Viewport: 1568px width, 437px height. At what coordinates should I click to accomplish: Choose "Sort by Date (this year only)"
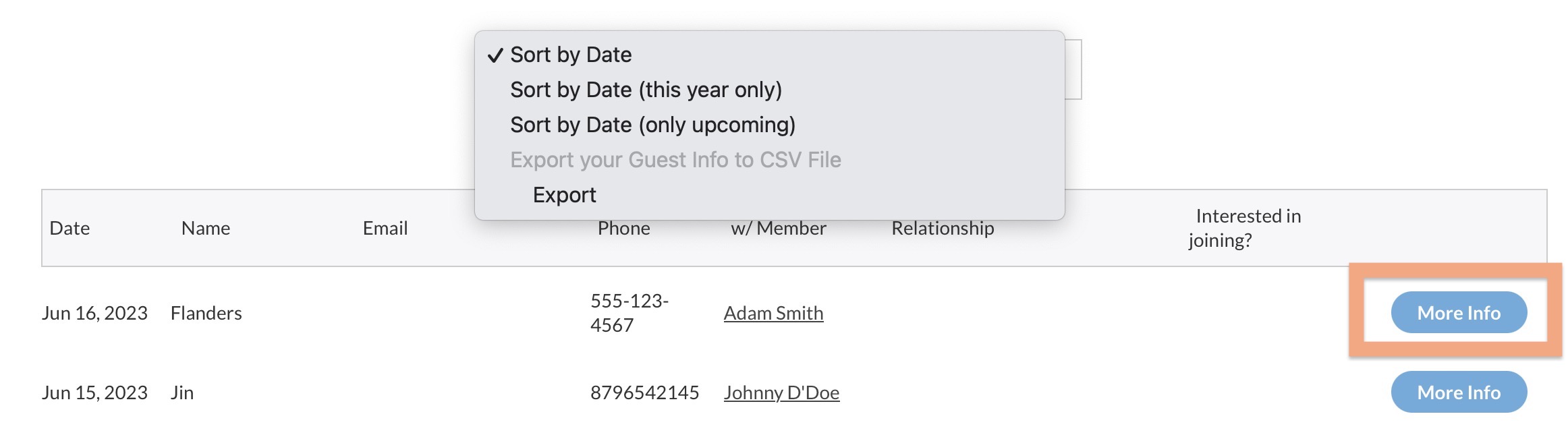(x=646, y=90)
